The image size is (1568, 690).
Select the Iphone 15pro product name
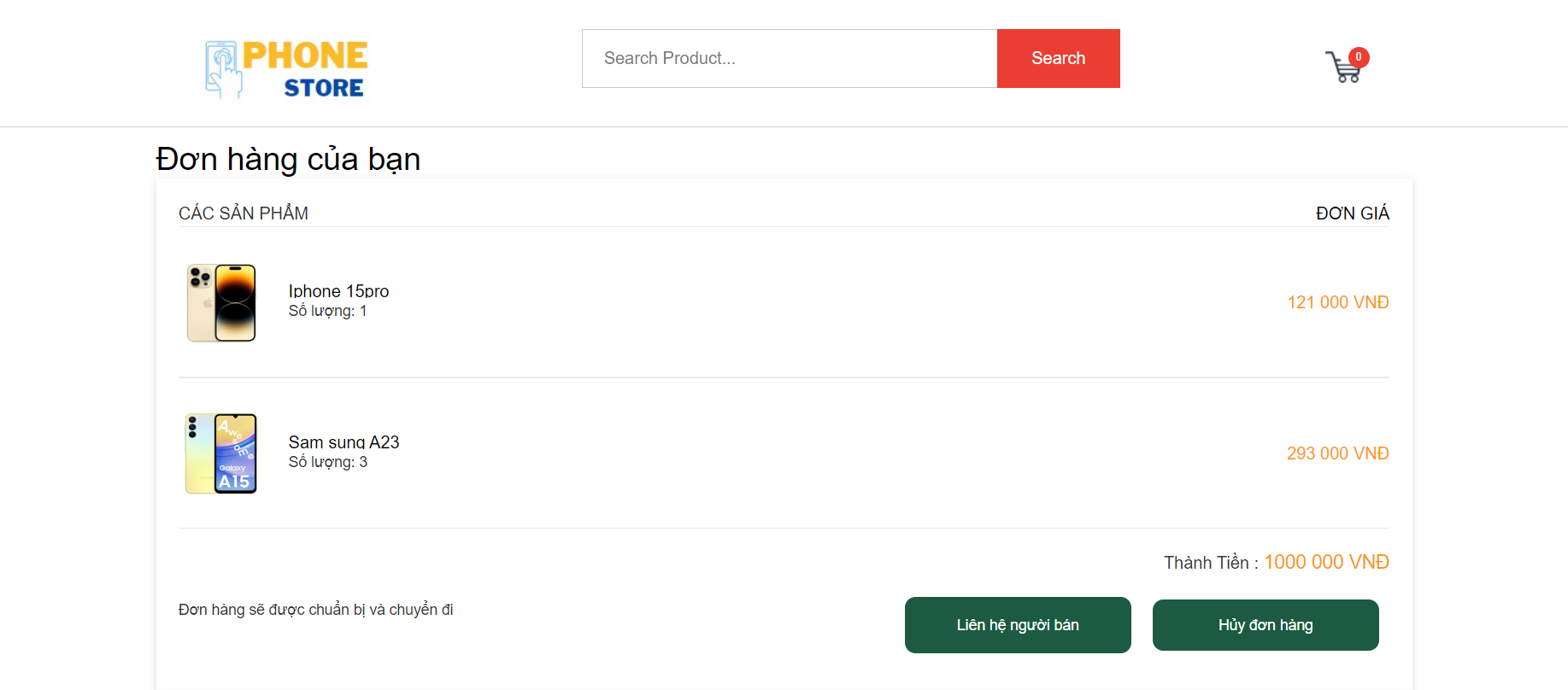[338, 291]
